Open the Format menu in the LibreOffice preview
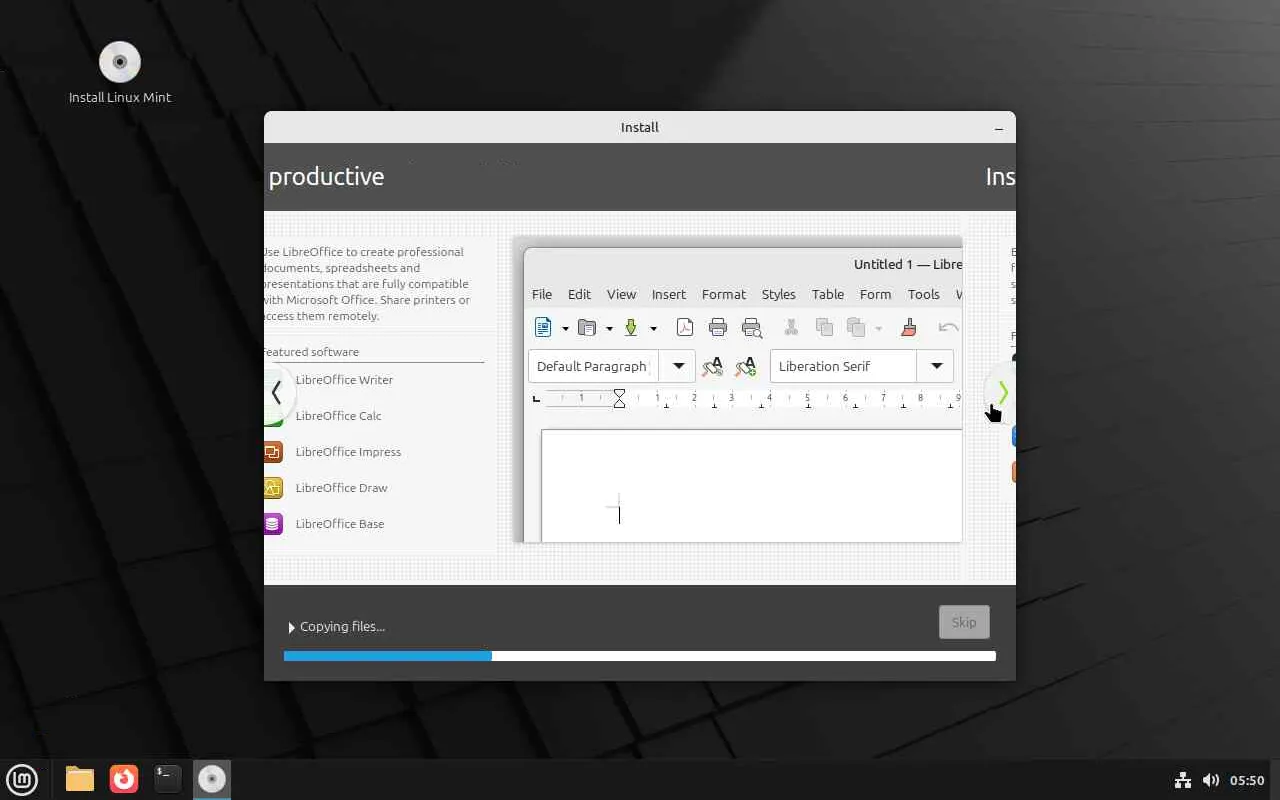The width and height of the screenshot is (1280, 800). pos(724,294)
